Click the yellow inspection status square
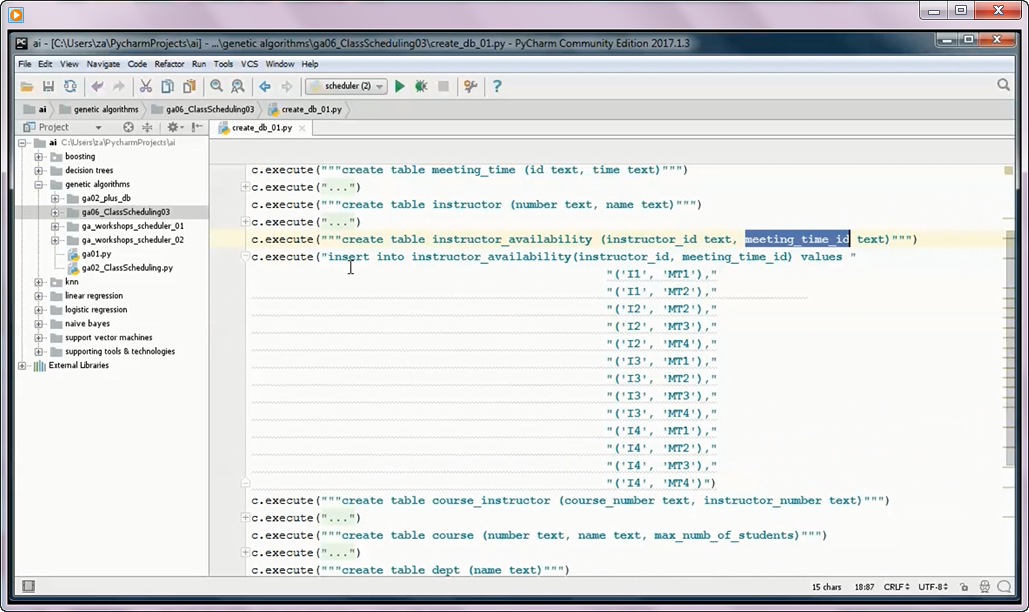 (x=1009, y=171)
